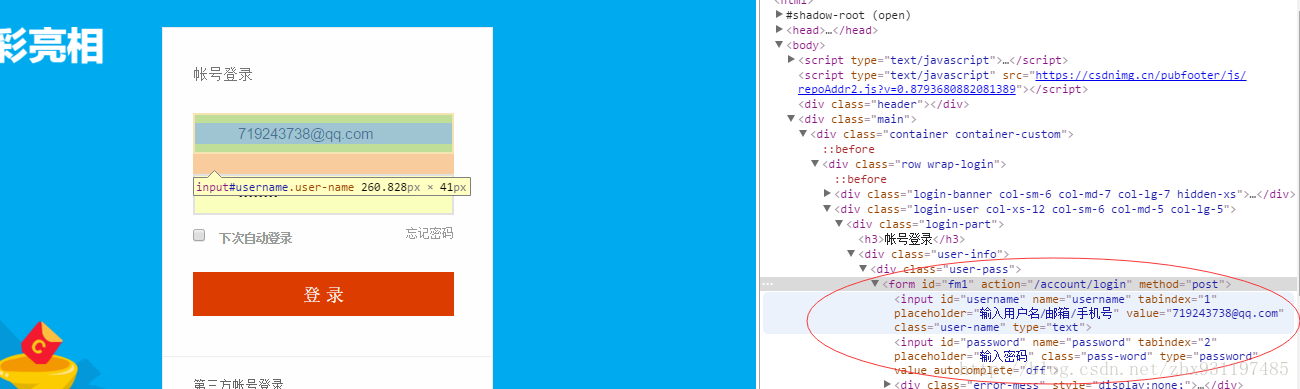Expand the error-mess div node
The width and height of the screenshot is (1300, 389).
click(x=888, y=384)
